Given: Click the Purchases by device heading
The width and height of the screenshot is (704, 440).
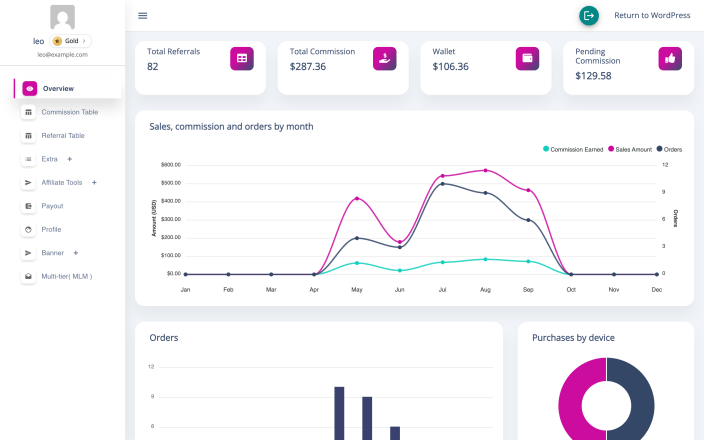Looking at the screenshot, I should tap(573, 338).
